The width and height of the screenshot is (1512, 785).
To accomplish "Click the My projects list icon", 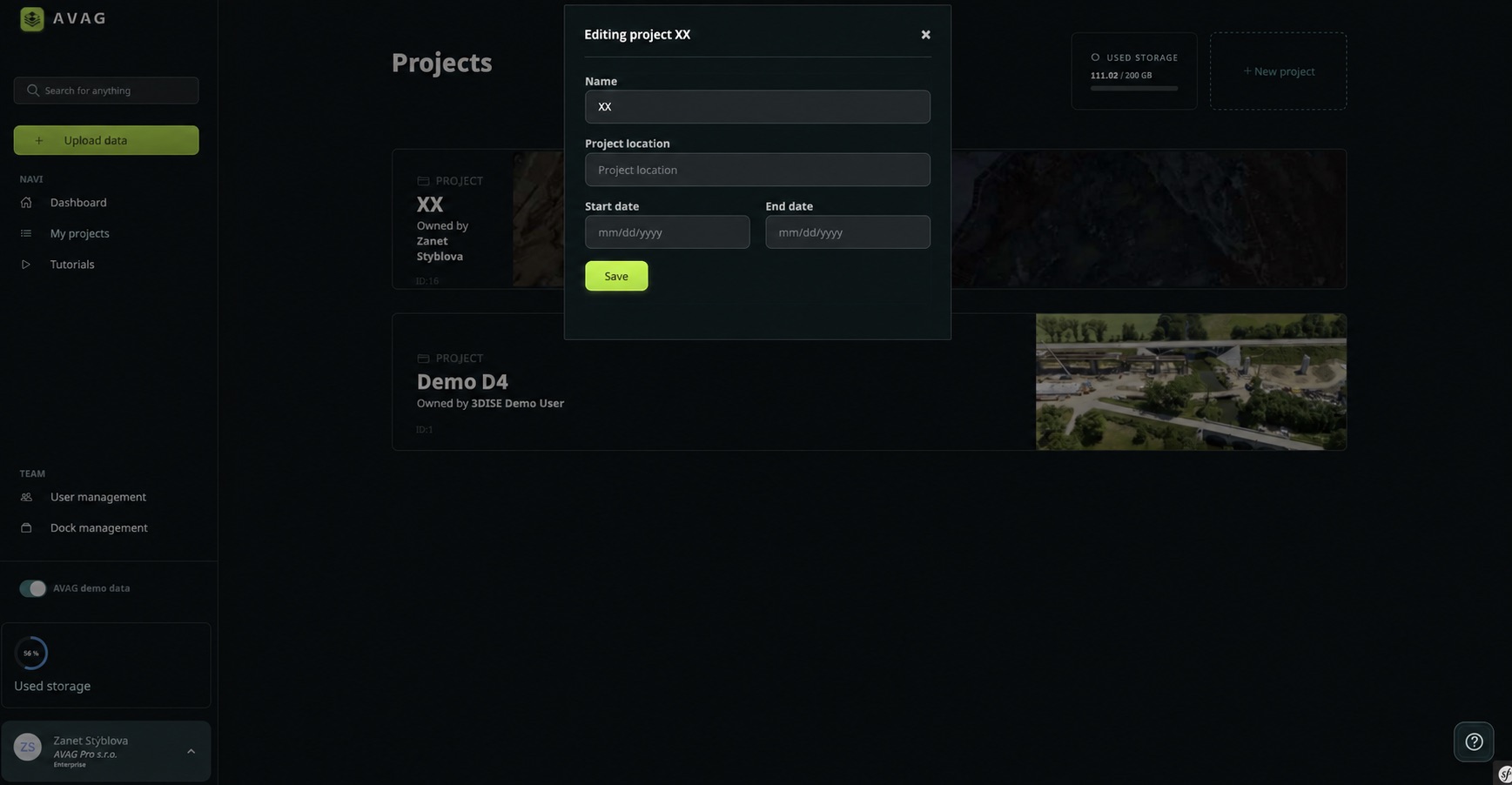I will [26, 233].
